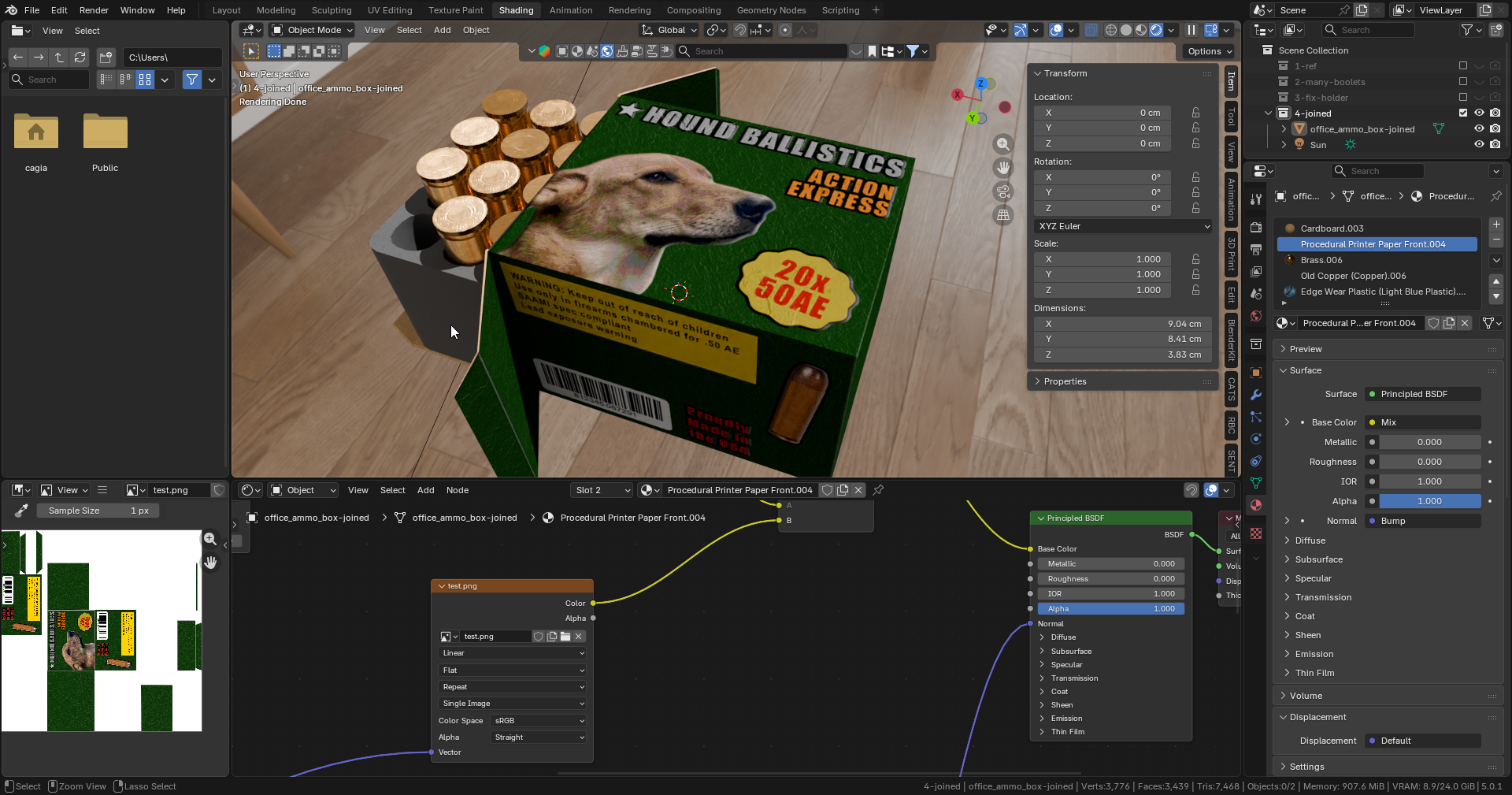Screen dimensions: 1512x795
Task: Go to parent directory in file browser
Action: click(x=59, y=58)
